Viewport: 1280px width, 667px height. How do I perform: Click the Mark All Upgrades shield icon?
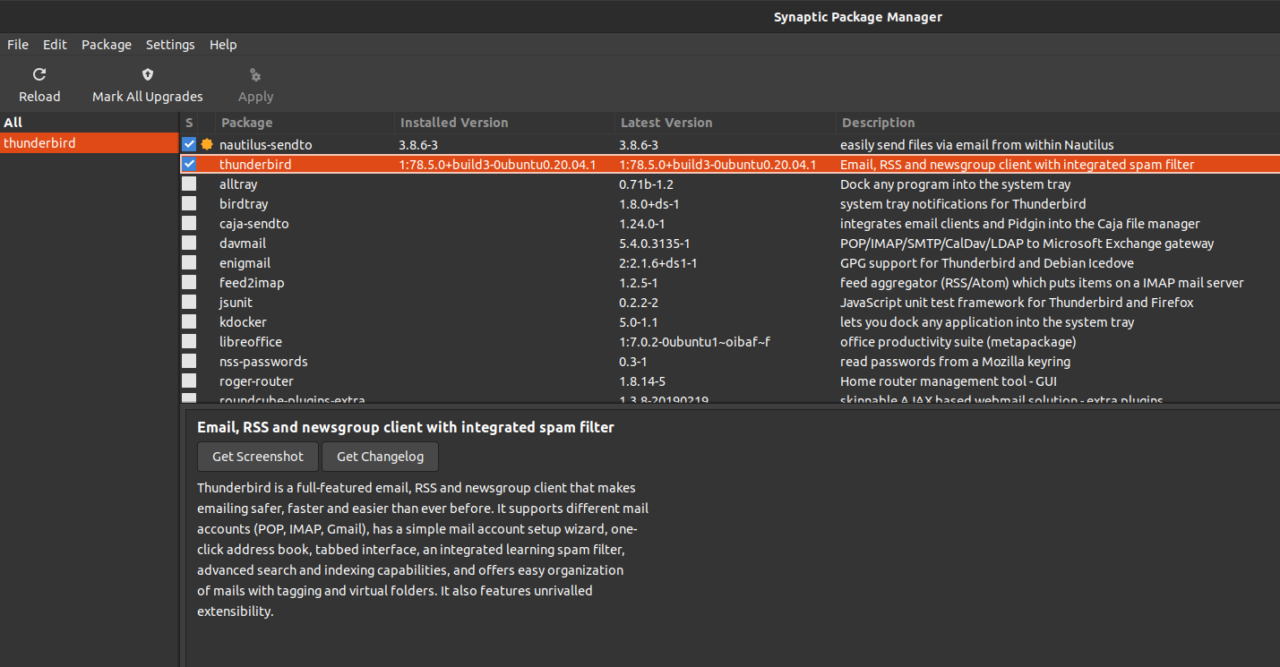coord(148,74)
